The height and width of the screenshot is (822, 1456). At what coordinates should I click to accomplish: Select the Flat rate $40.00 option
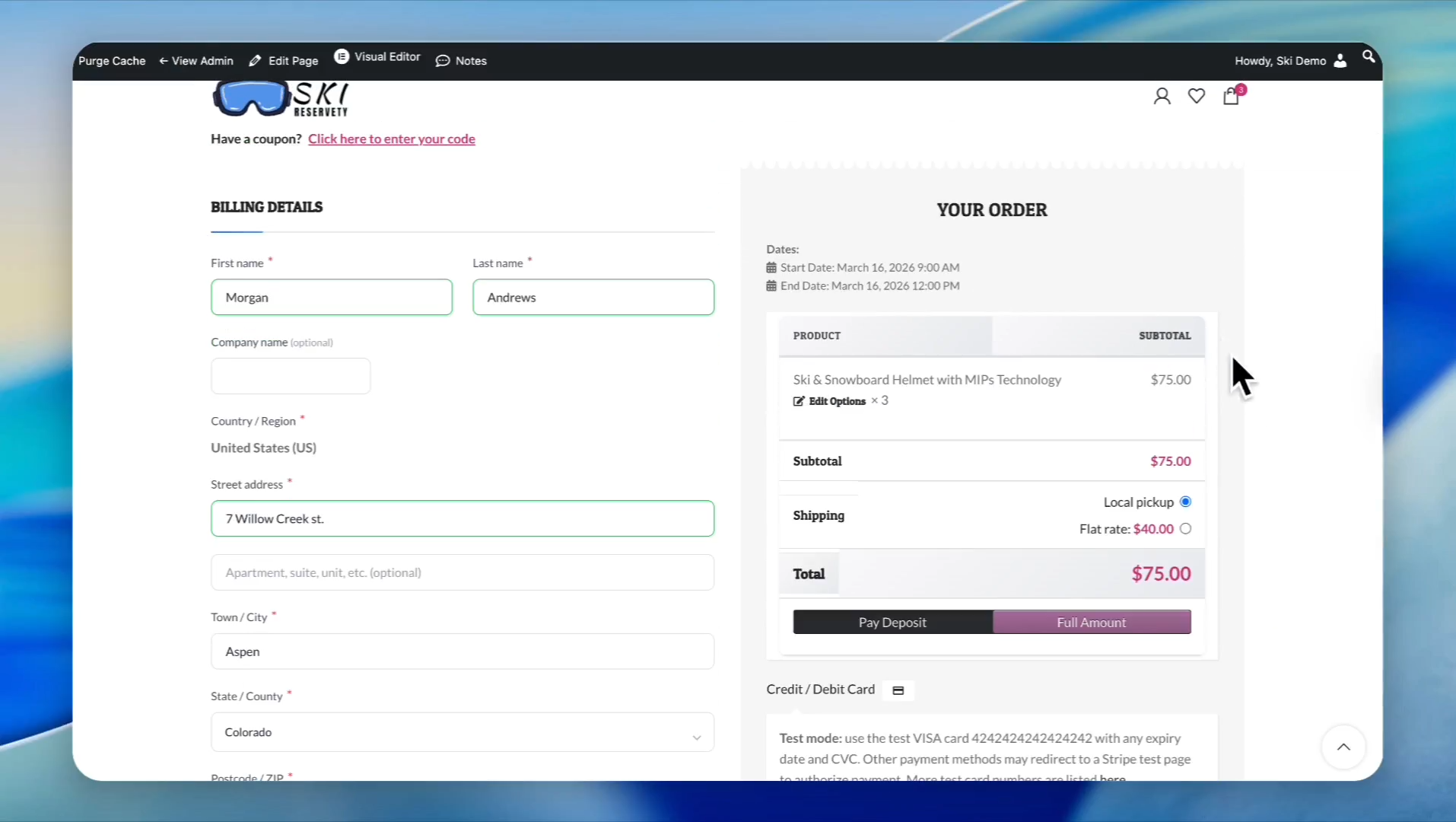1185,529
